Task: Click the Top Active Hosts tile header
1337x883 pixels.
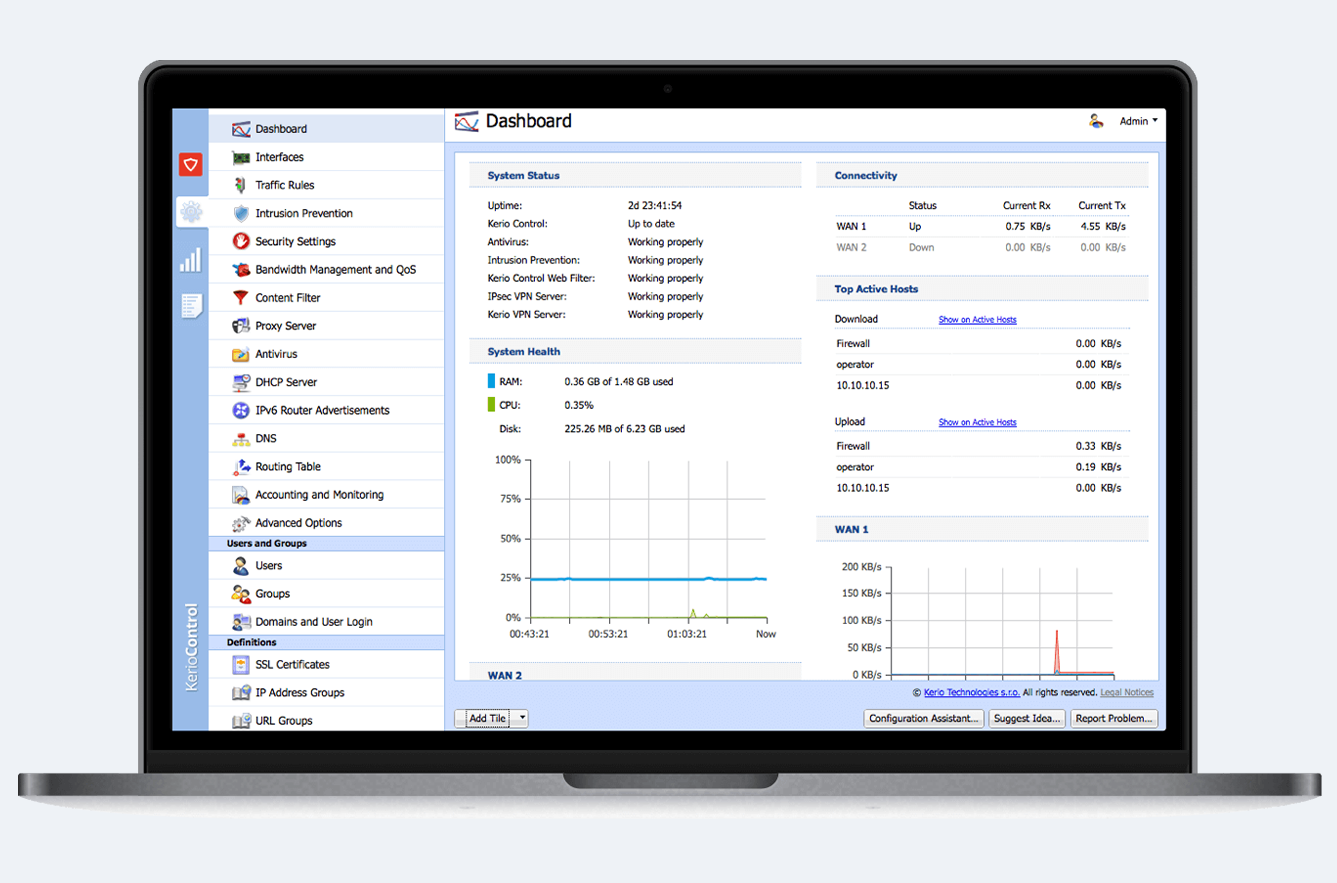Action: pyautogui.click(x=982, y=289)
